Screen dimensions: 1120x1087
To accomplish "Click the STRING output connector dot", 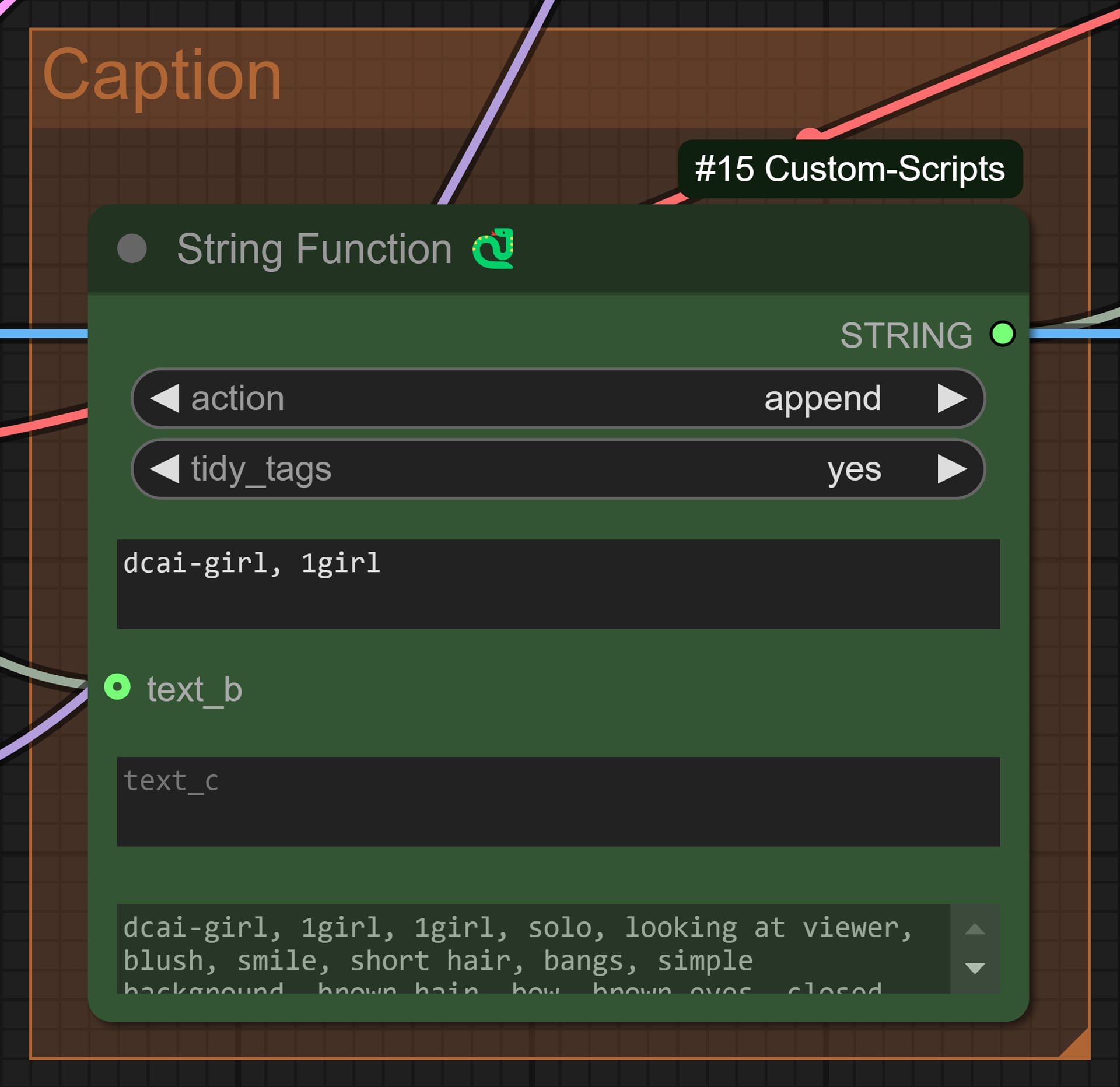I will (1003, 334).
